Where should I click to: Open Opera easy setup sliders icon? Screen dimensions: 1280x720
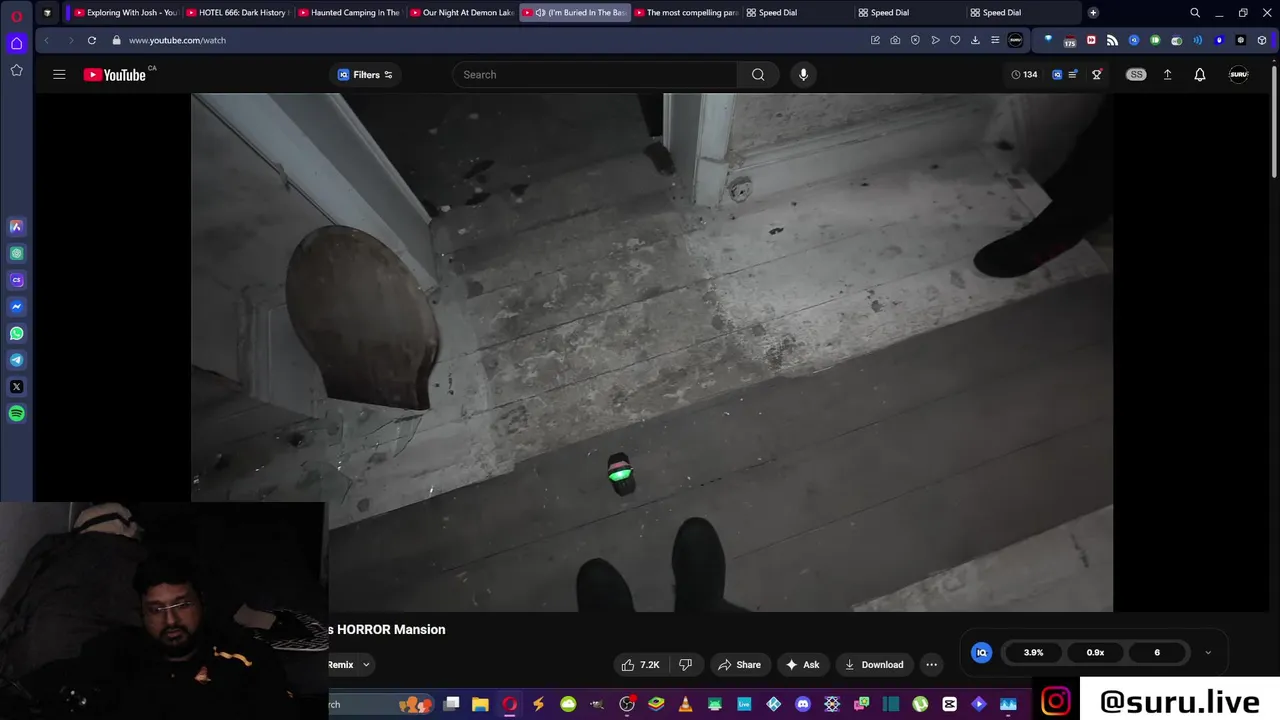[x=995, y=40]
